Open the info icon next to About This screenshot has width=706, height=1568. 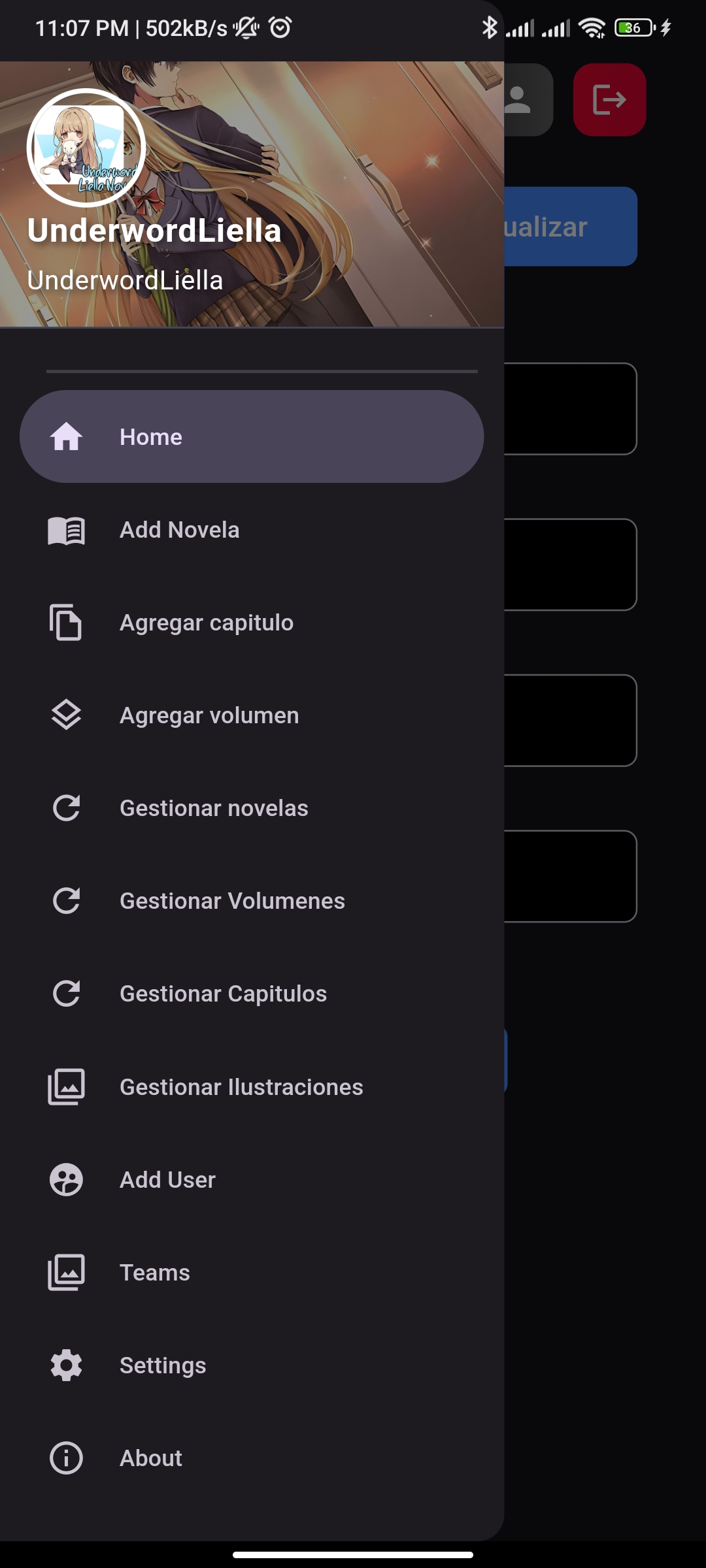pyautogui.click(x=66, y=1458)
